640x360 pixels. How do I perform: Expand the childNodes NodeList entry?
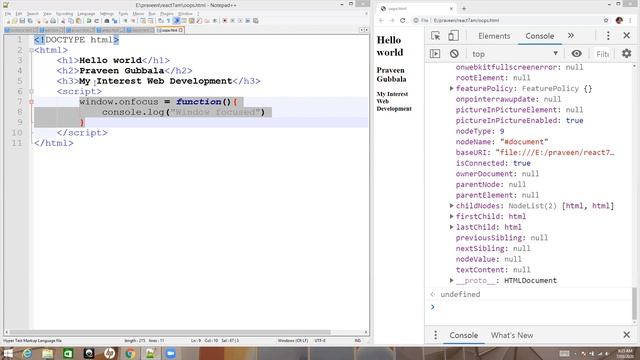[451, 206]
